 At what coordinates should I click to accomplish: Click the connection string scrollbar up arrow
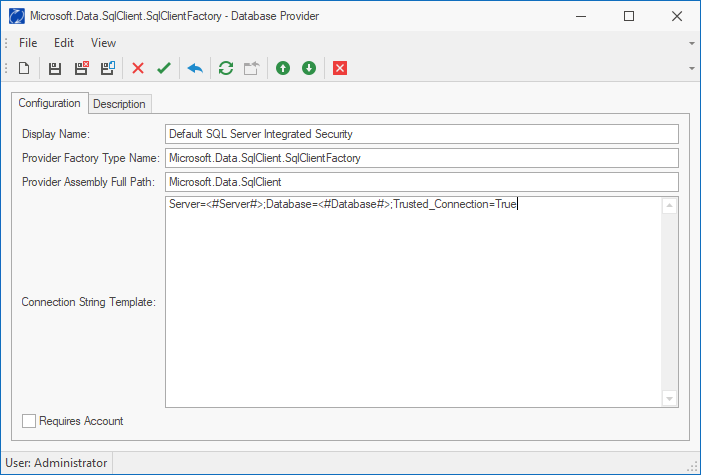click(669, 205)
